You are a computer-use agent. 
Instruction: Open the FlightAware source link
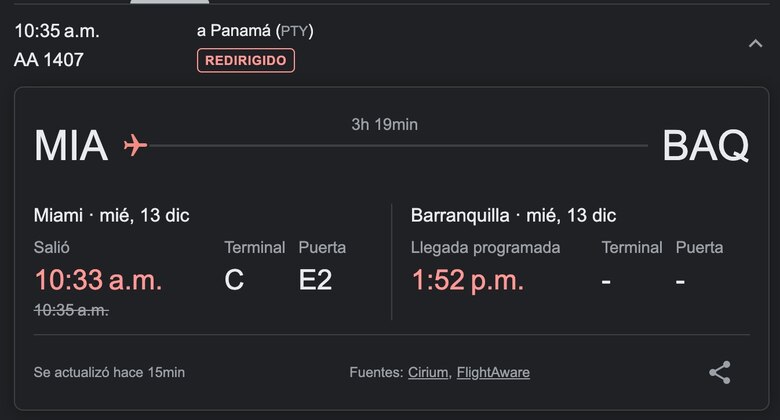(493, 373)
